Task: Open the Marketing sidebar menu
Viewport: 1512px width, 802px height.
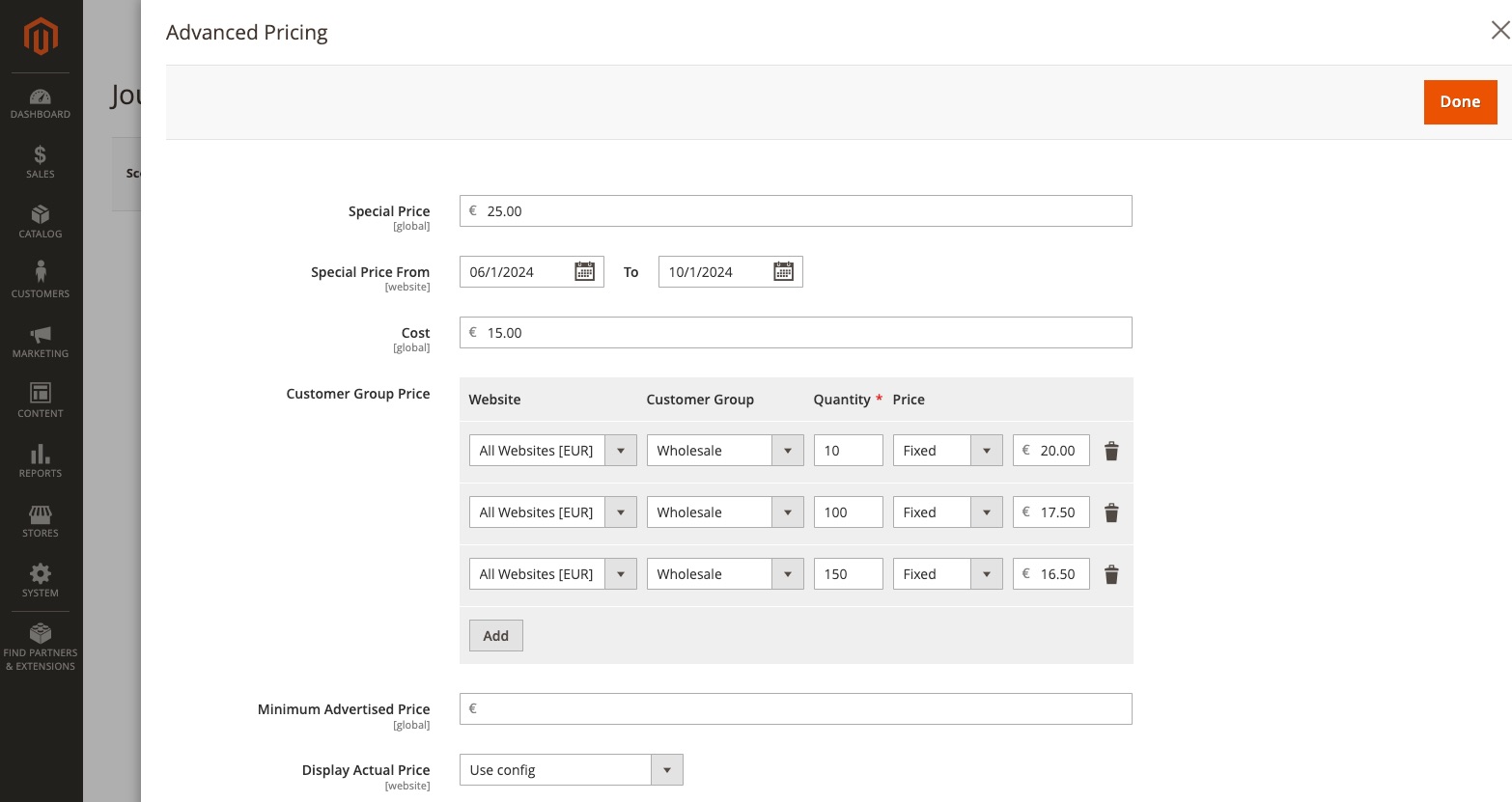Action: (x=41, y=341)
